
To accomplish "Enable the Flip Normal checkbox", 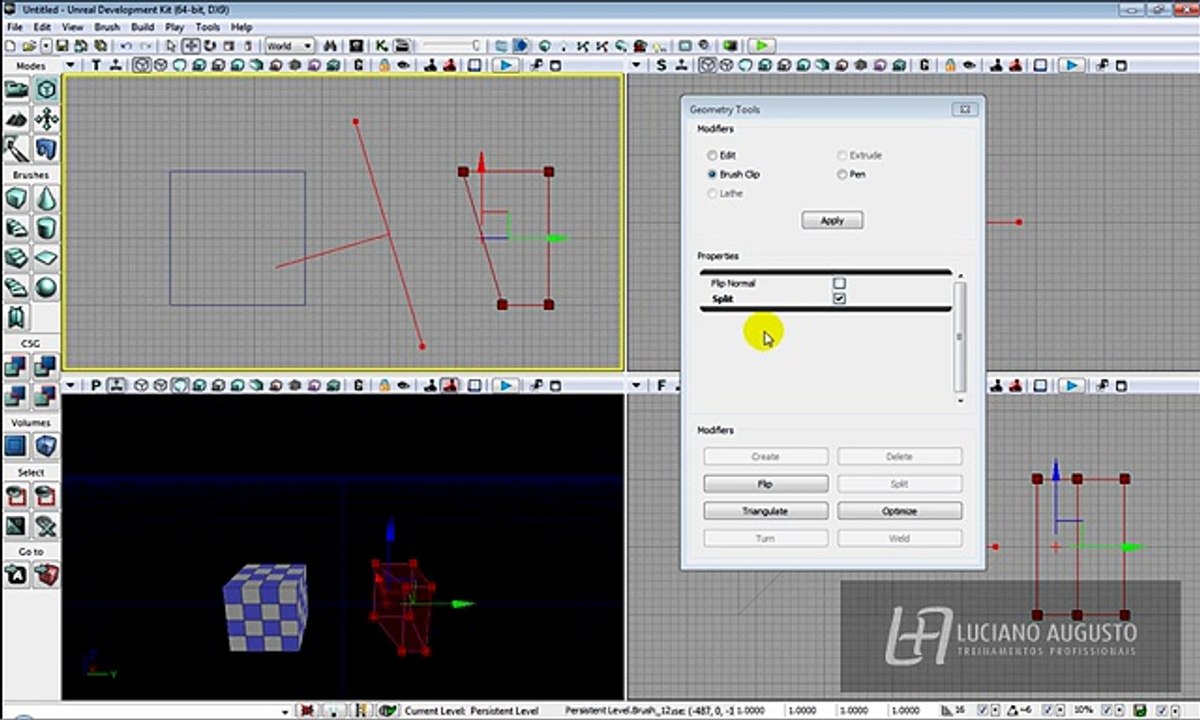I will [839, 283].
